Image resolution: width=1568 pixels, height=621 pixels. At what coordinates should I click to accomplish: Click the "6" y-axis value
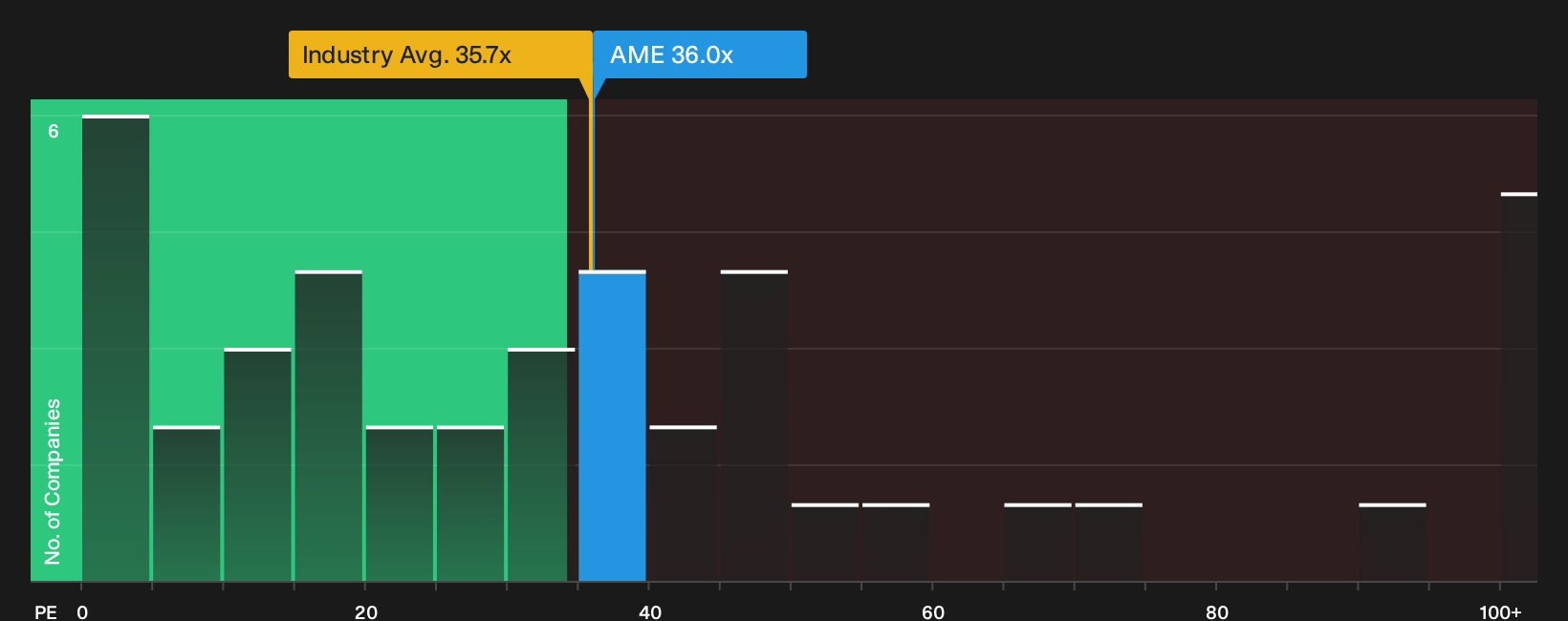coord(54,131)
